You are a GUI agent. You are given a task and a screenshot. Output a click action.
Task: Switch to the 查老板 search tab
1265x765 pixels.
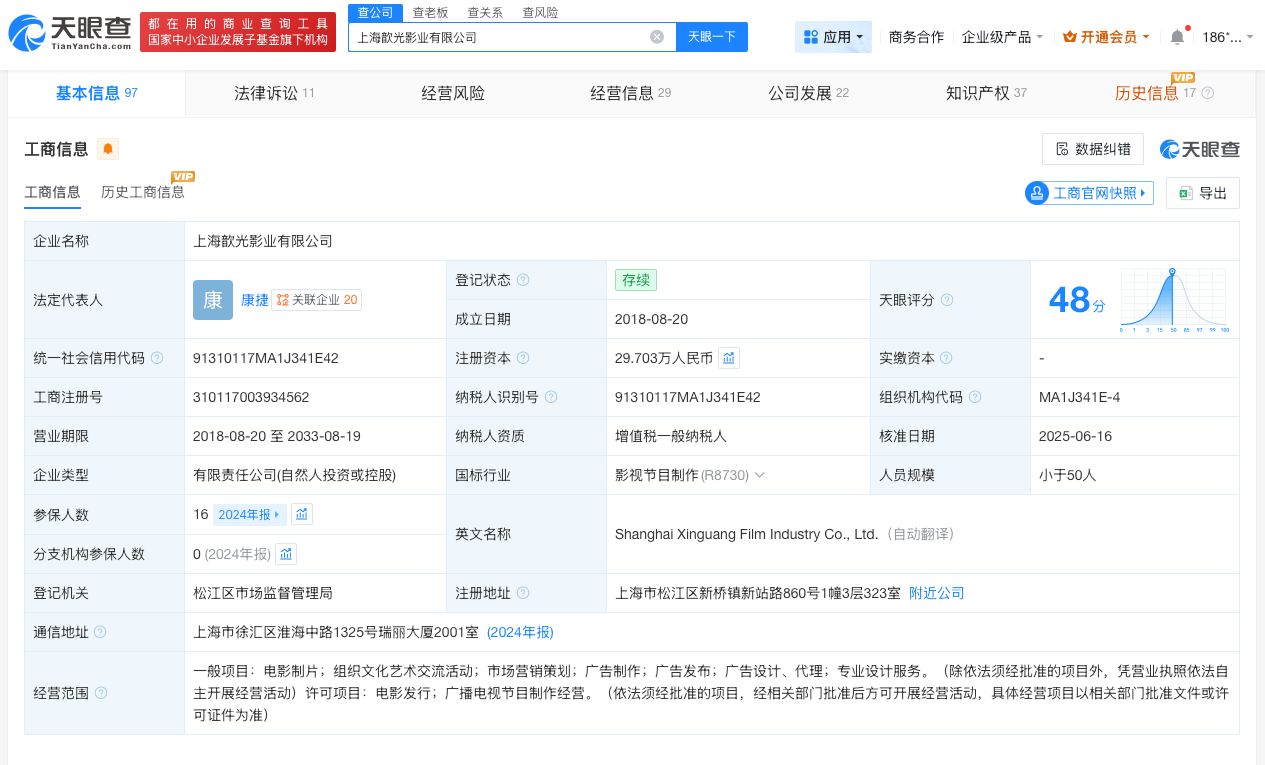coord(430,12)
